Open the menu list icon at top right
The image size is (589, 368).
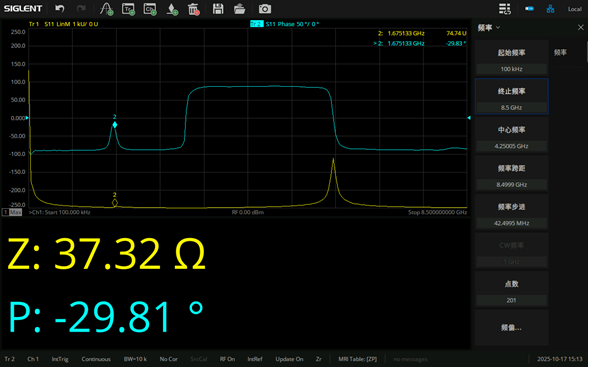click(504, 9)
